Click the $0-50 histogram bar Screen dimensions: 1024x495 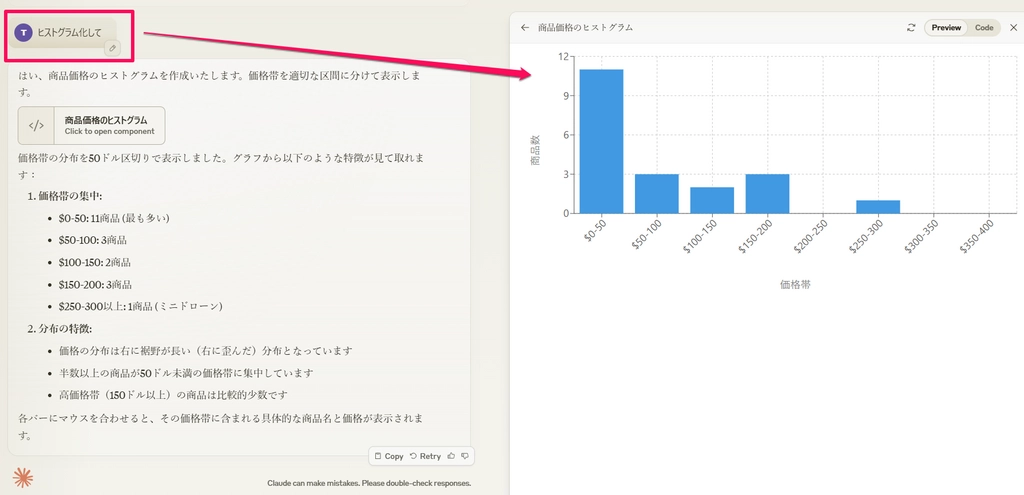click(601, 141)
